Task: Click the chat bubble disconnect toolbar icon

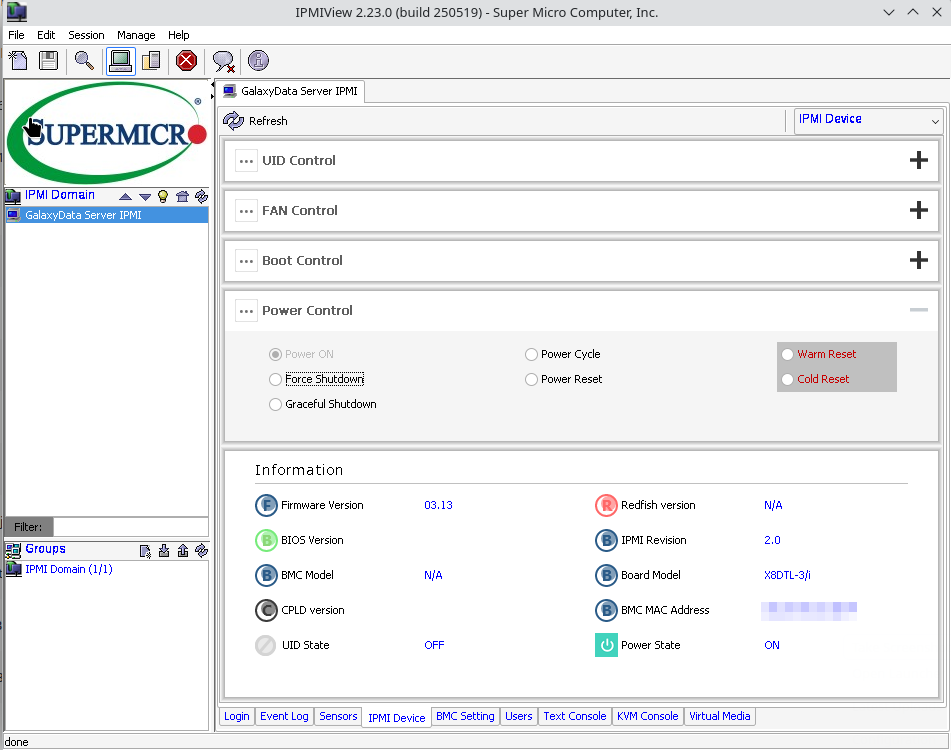Action: click(x=224, y=61)
